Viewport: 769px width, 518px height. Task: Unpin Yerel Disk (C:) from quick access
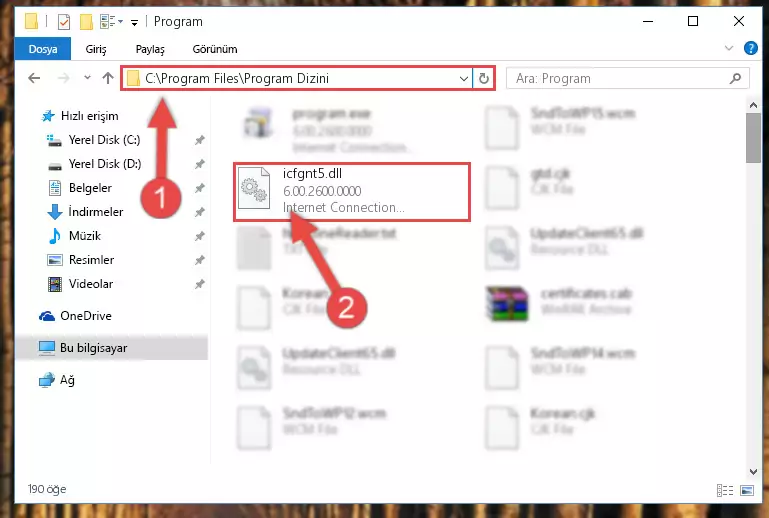[x=199, y=140]
